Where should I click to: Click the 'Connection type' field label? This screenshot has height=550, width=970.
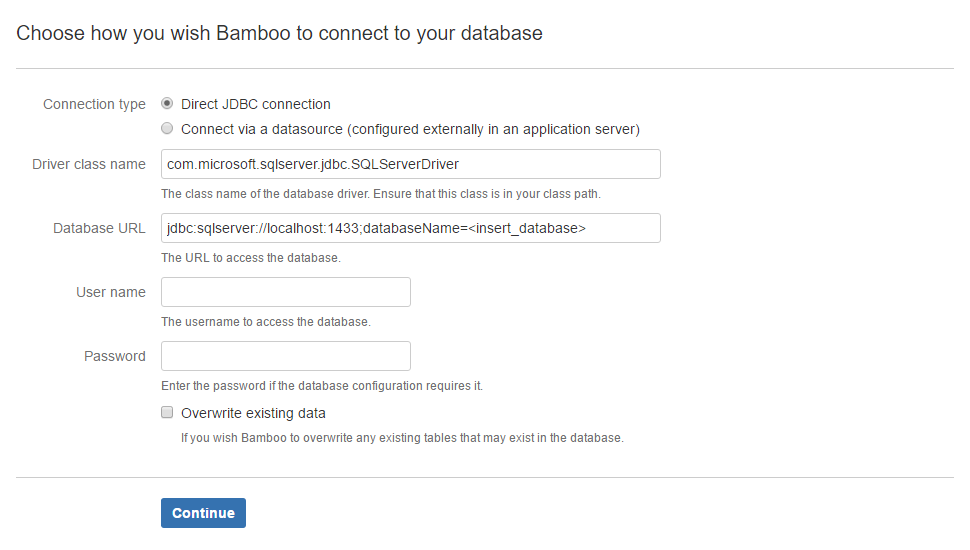94,104
